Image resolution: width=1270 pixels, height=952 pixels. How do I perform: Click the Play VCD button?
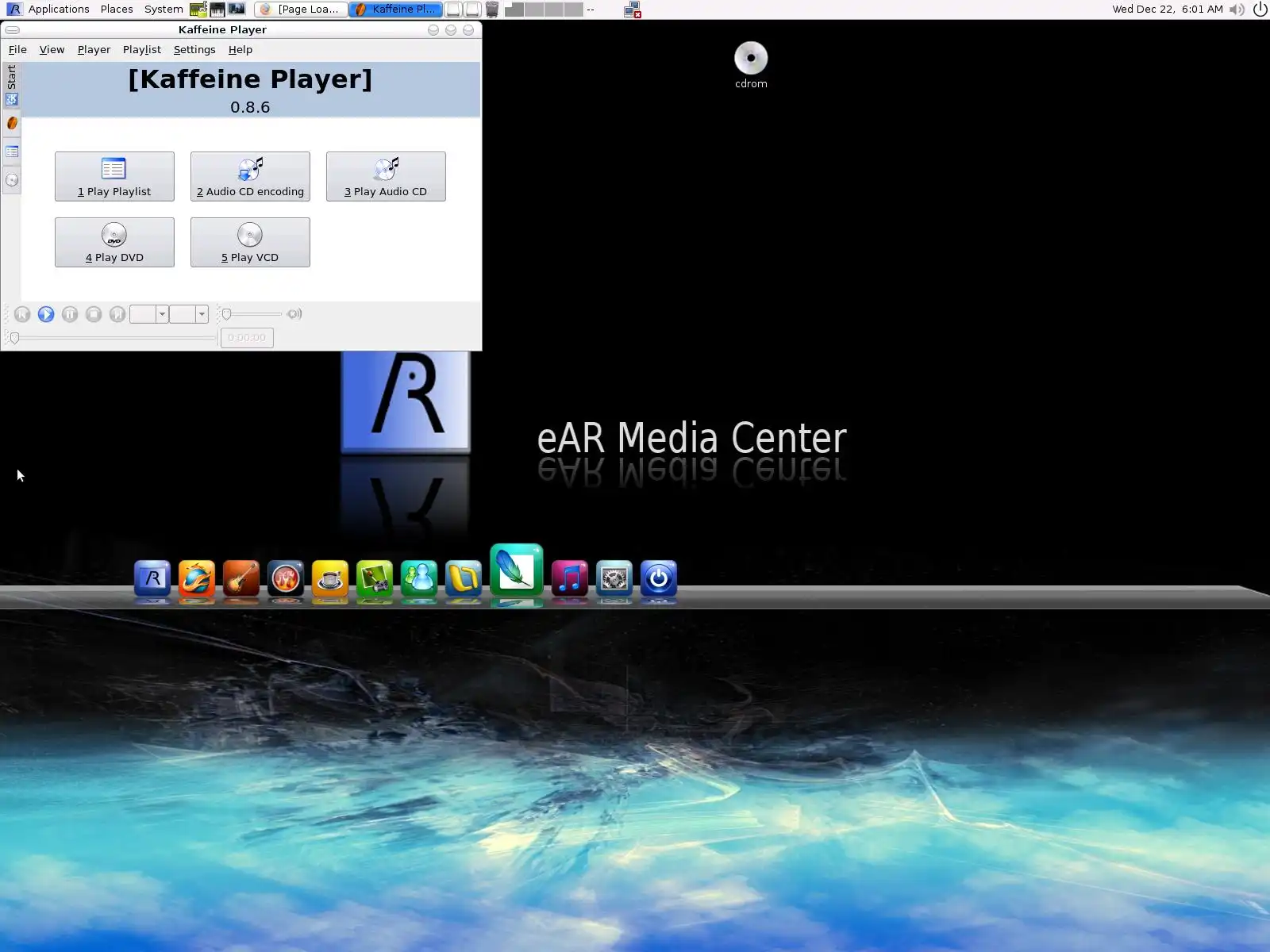[250, 242]
